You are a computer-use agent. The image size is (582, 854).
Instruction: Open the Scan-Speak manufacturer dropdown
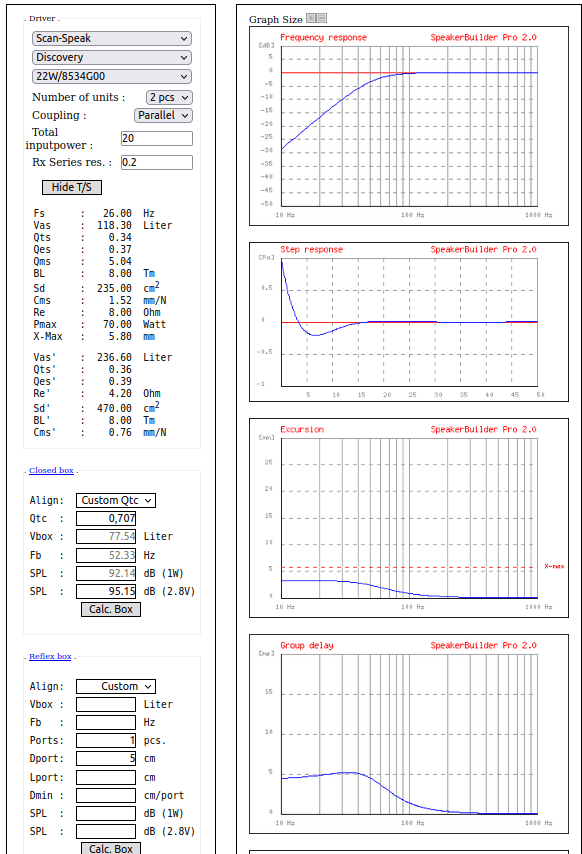112,38
